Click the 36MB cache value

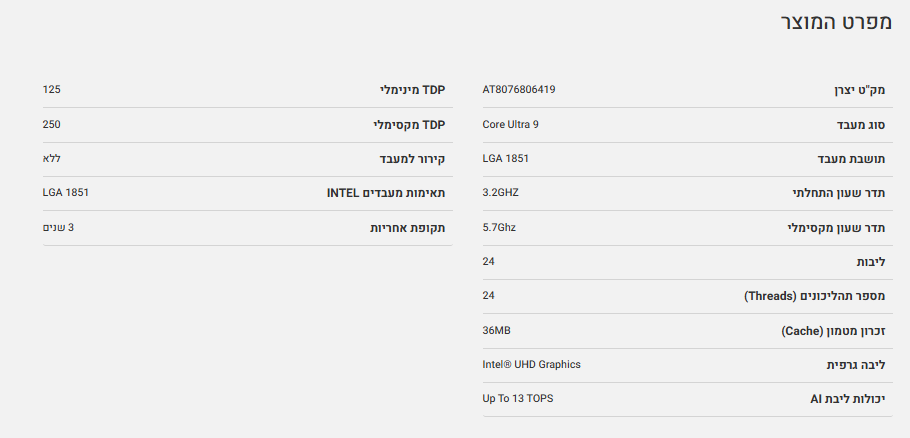tap(496, 330)
